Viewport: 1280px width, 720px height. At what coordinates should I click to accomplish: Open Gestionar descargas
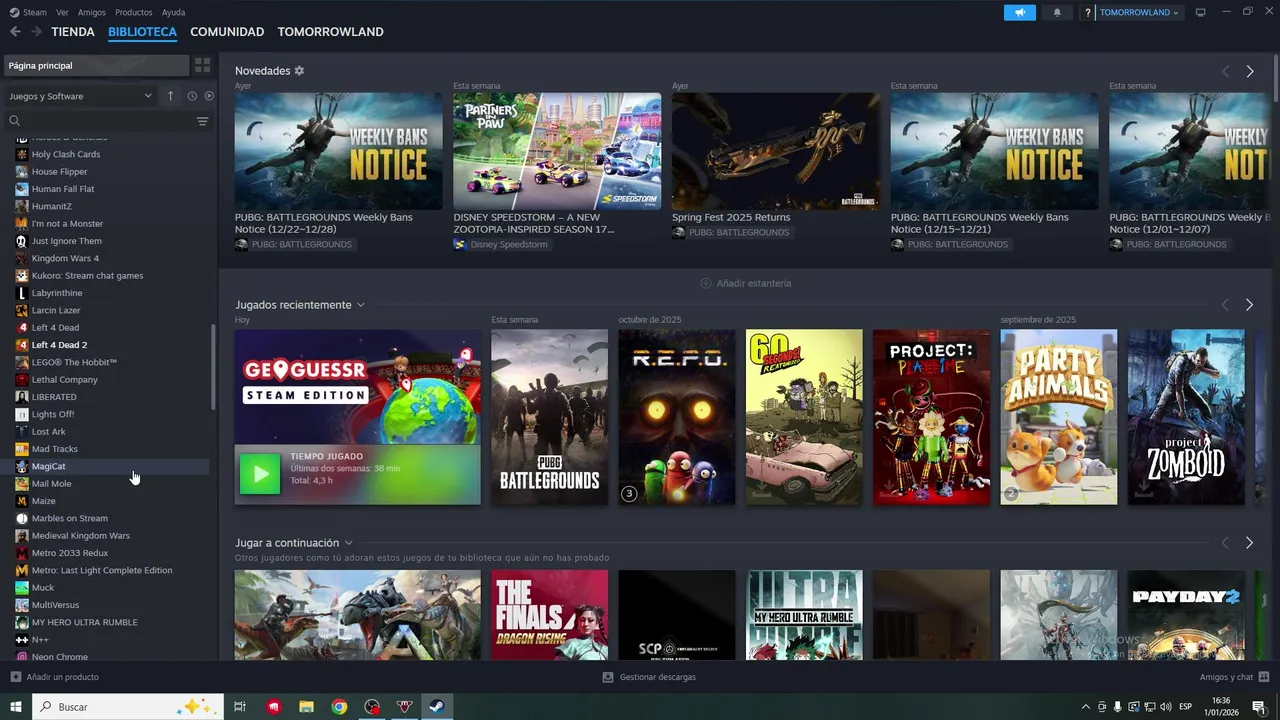tap(649, 677)
